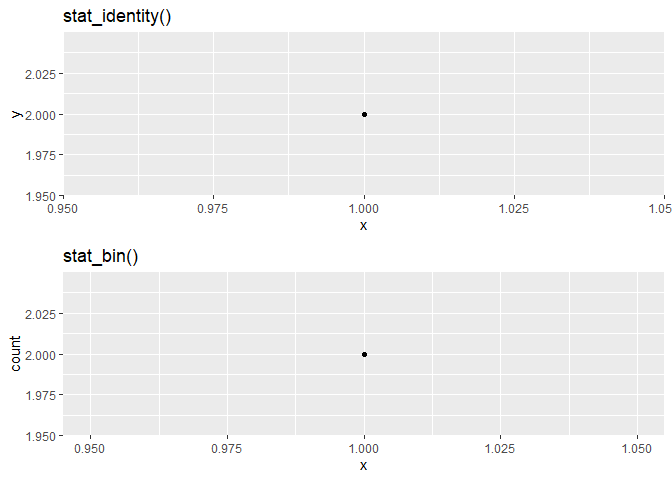Viewport: 672px width, 480px height.
Task: Select the stat_identity() plot title
Action: [117, 17]
